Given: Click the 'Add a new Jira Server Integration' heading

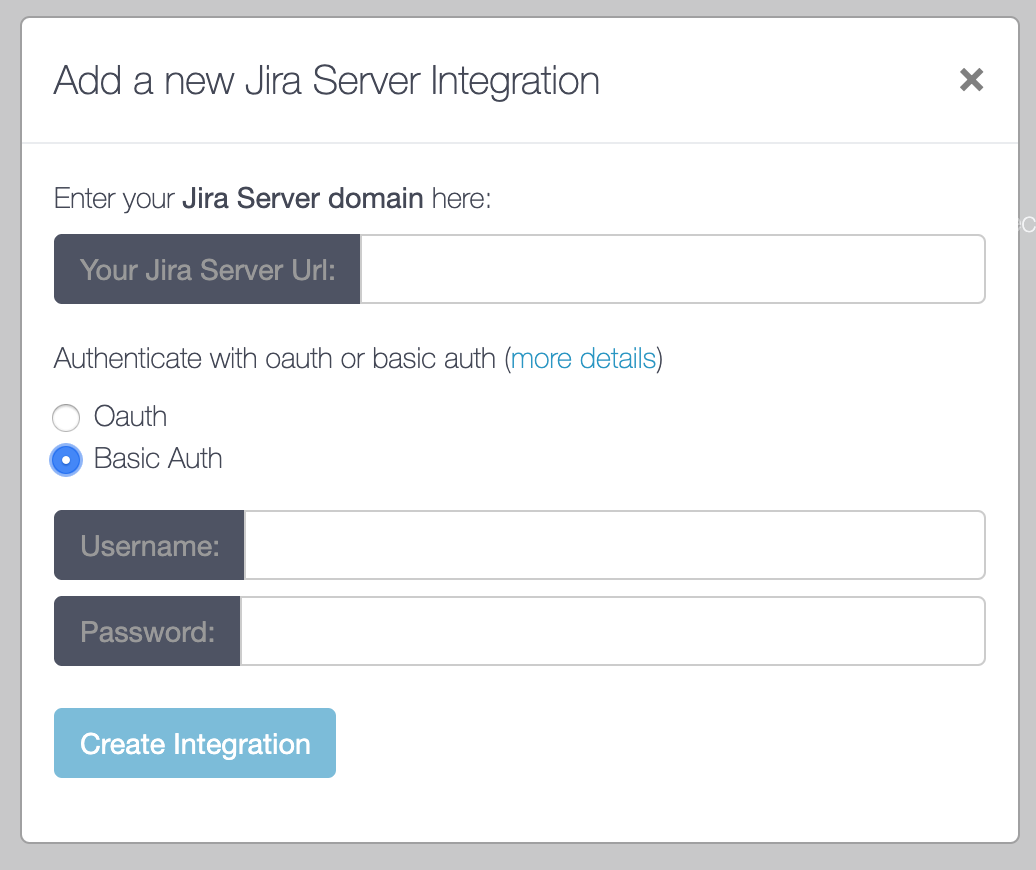Looking at the screenshot, I should (x=326, y=81).
